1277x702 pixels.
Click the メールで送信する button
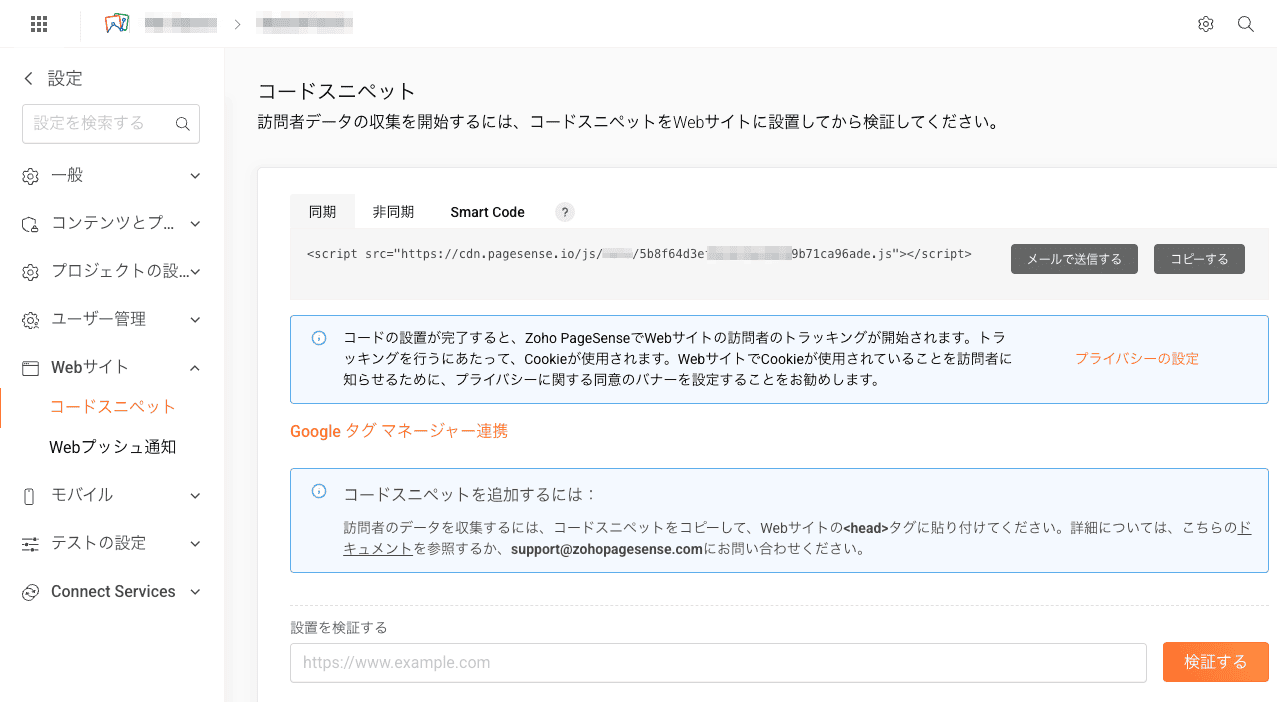1074,259
